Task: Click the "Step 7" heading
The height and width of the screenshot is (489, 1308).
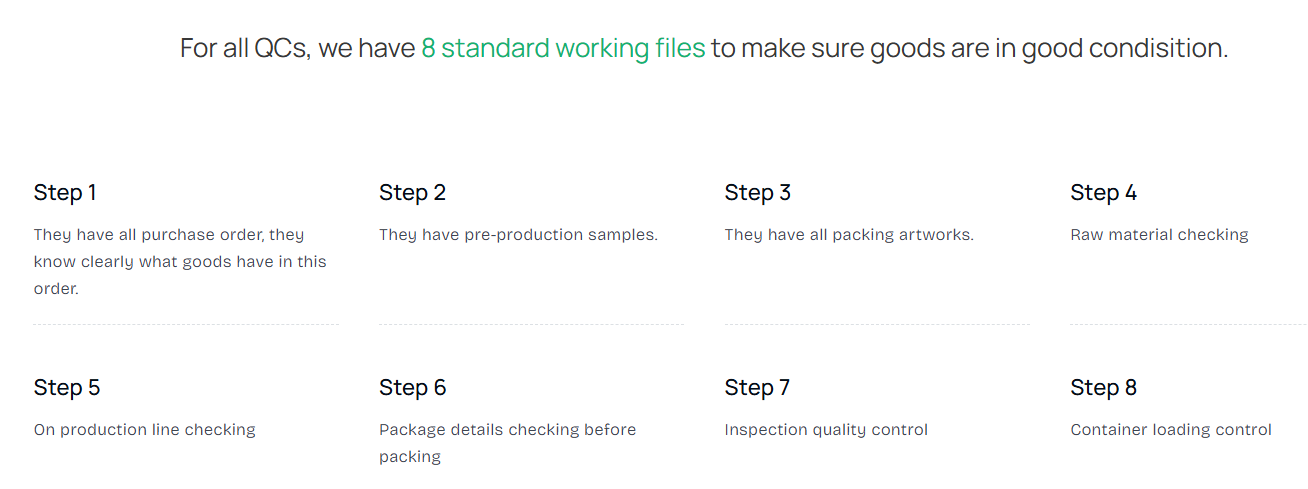Action: pos(757,387)
